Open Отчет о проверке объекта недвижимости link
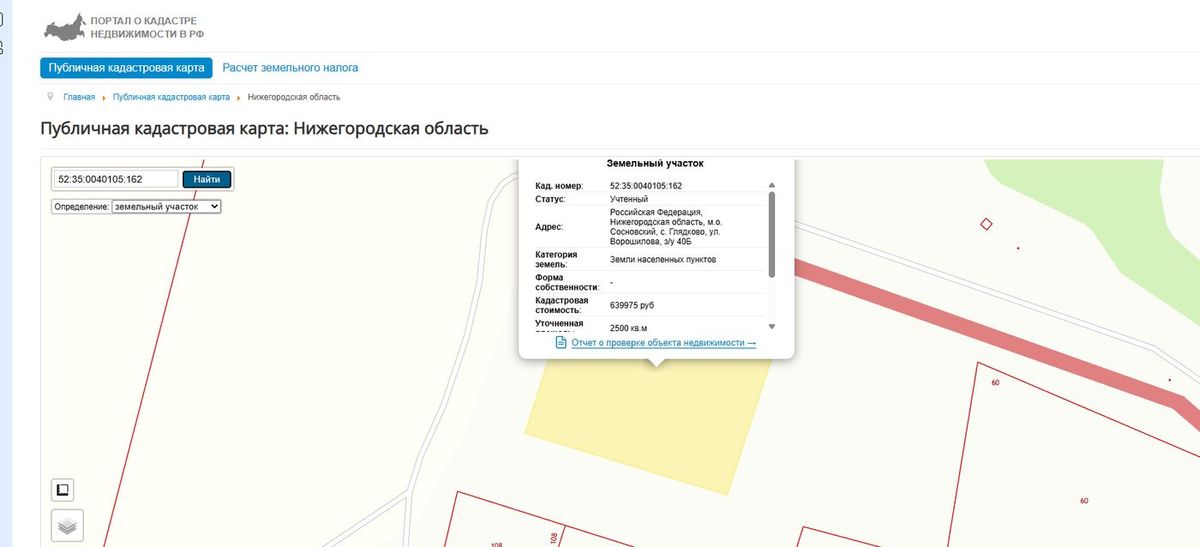Image resolution: width=1200 pixels, height=547 pixels. point(664,343)
